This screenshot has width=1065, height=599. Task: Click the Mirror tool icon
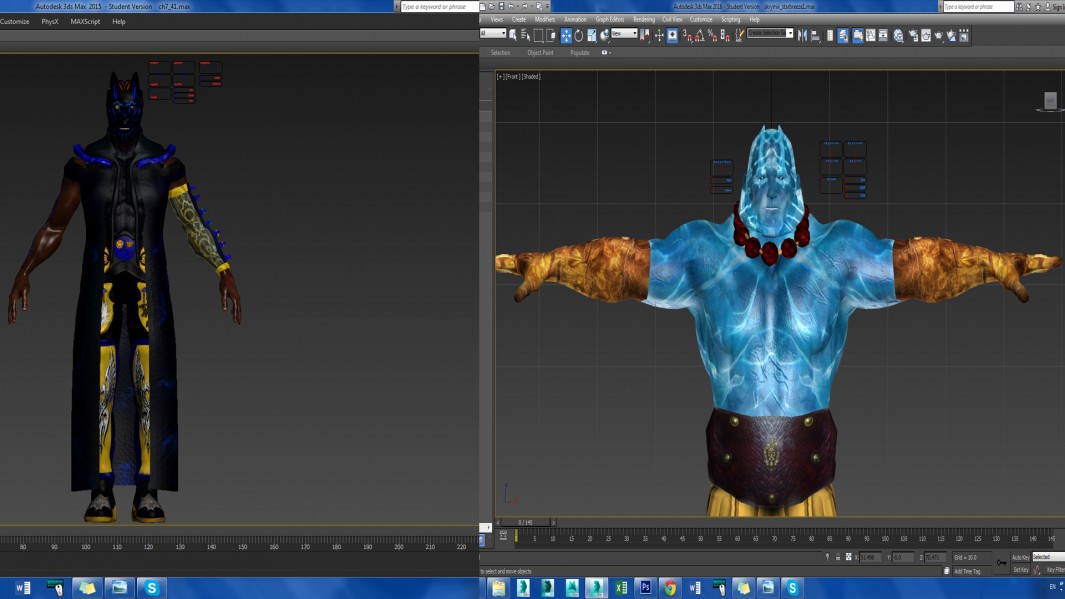[802, 35]
